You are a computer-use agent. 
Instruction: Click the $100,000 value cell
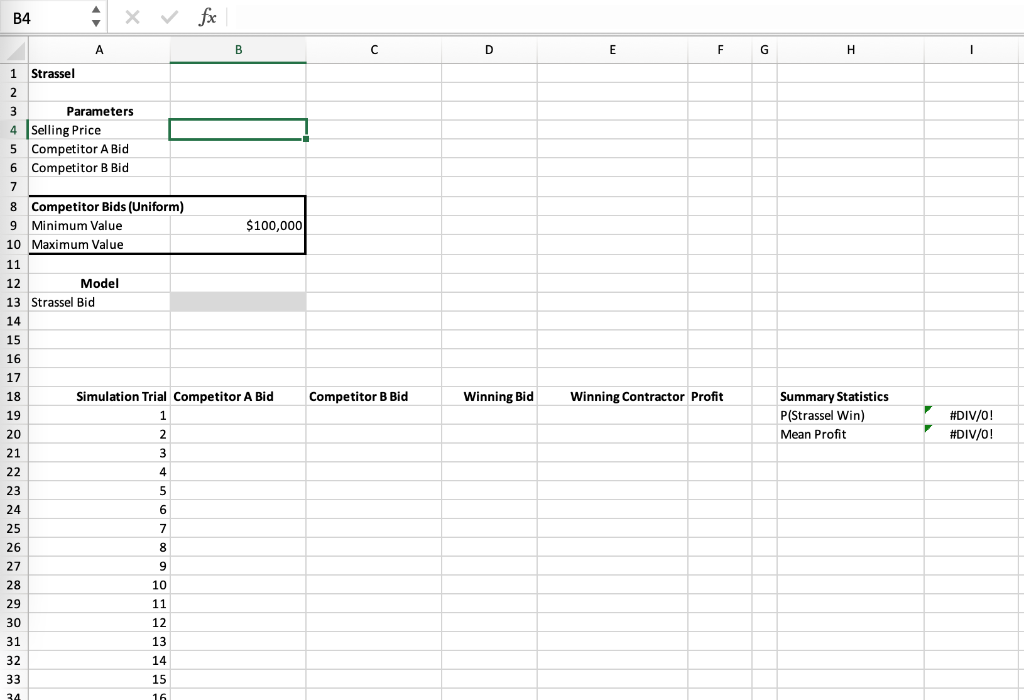pyautogui.click(x=238, y=225)
